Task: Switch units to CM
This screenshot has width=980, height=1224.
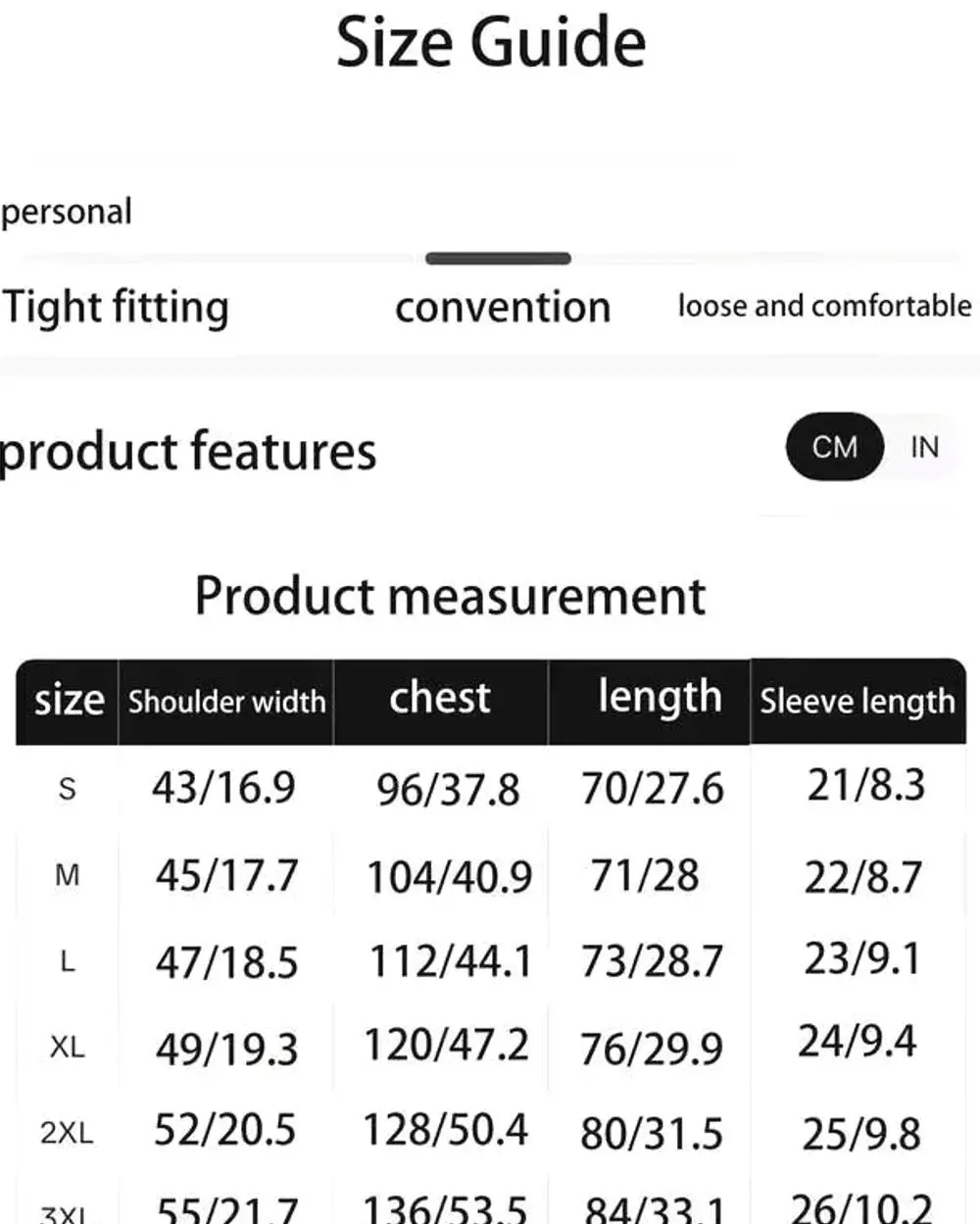Action: 834,447
